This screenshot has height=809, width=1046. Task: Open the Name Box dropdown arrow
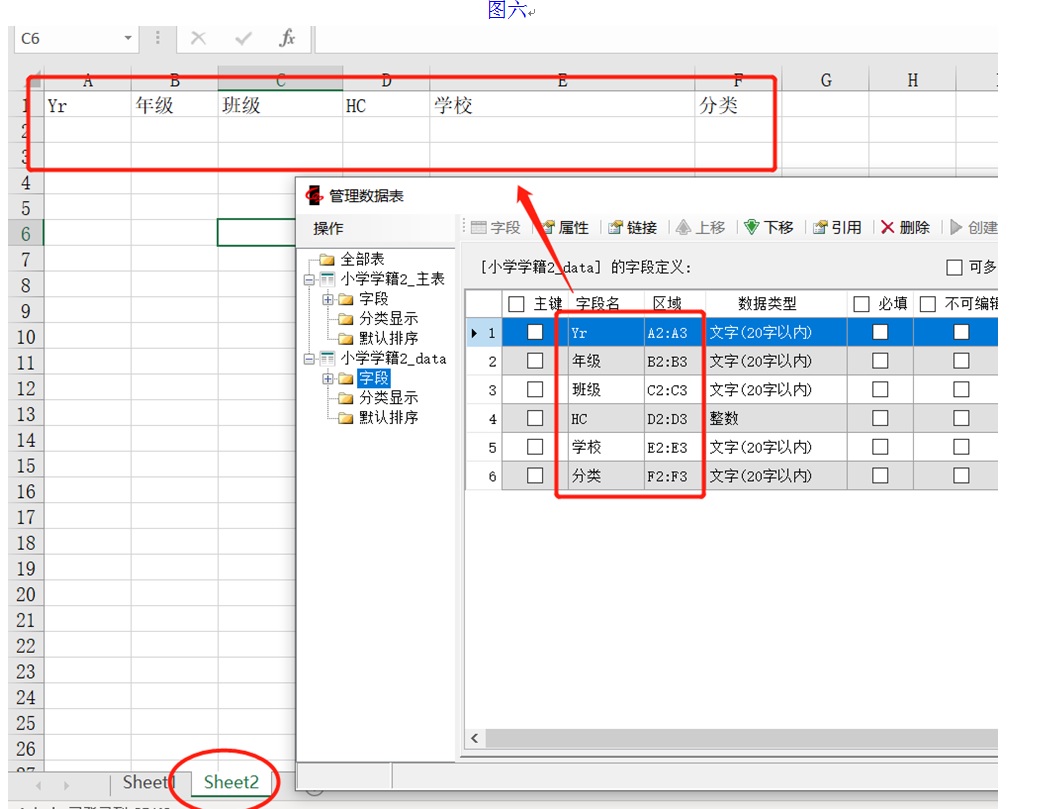click(x=128, y=38)
